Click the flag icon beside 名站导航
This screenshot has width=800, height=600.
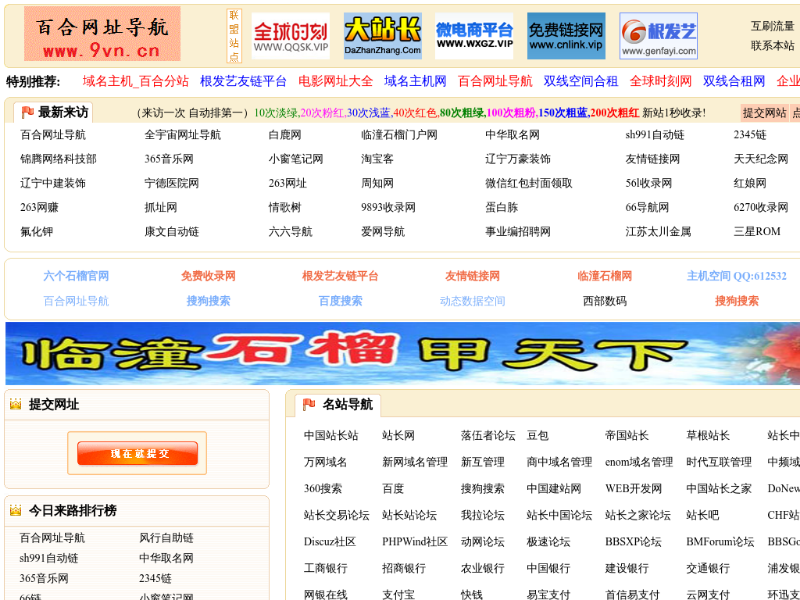pos(309,404)
